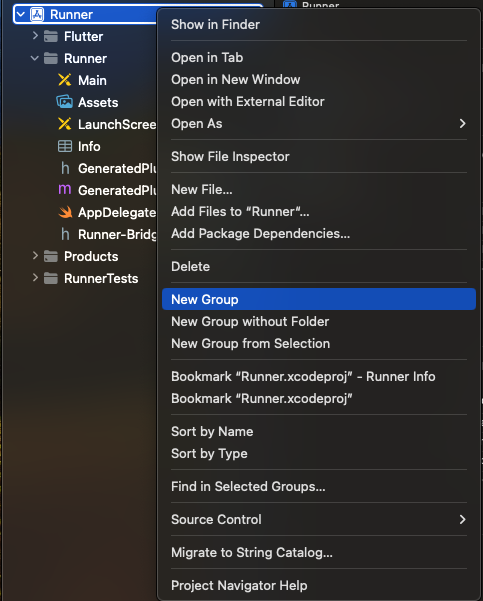Click the folder icon of the Runner group
Screen dimensions: 483x601
pyautogui.click(x=51, y=59)
